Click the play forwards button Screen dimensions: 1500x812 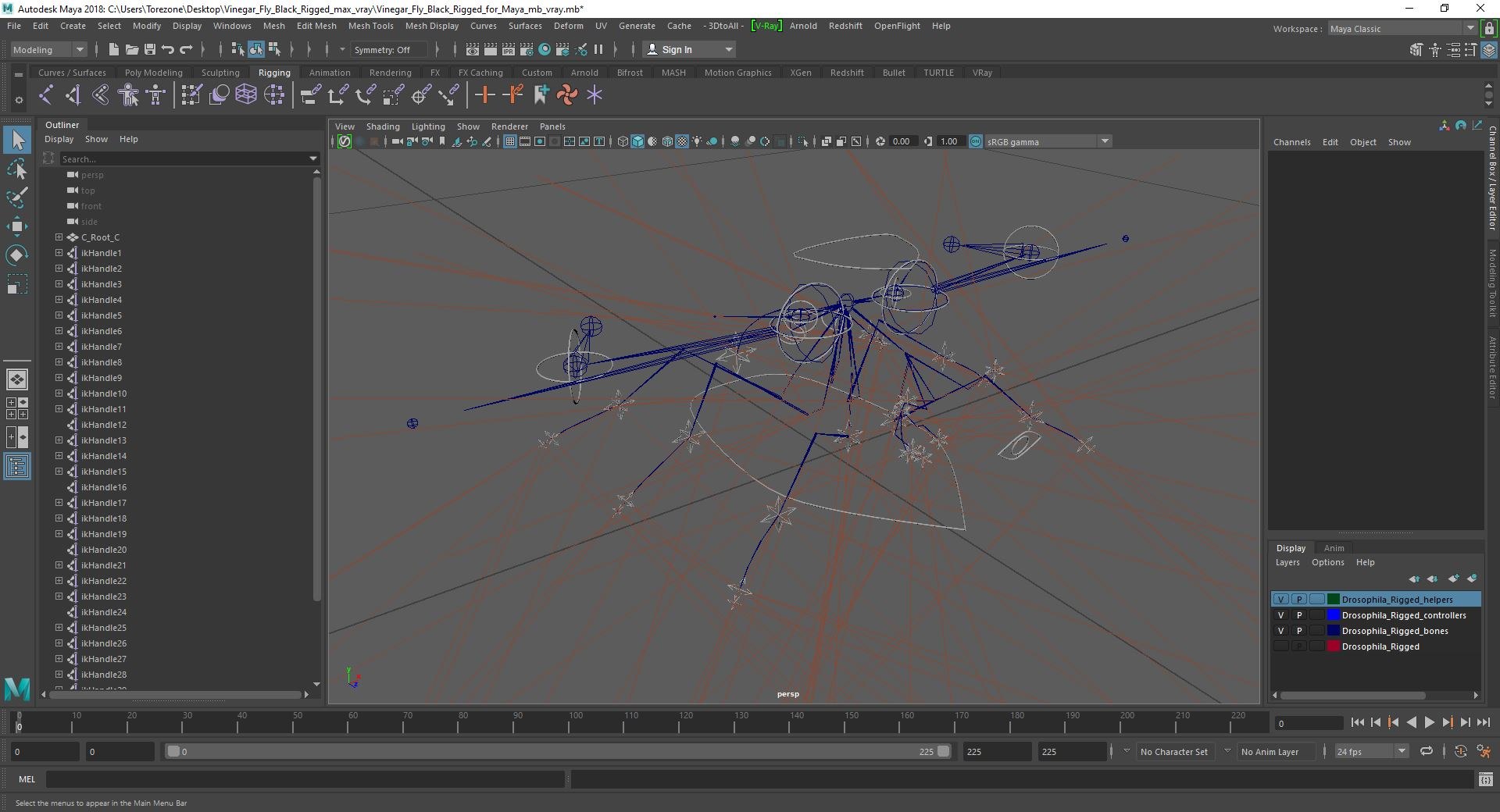point(1429,723)
